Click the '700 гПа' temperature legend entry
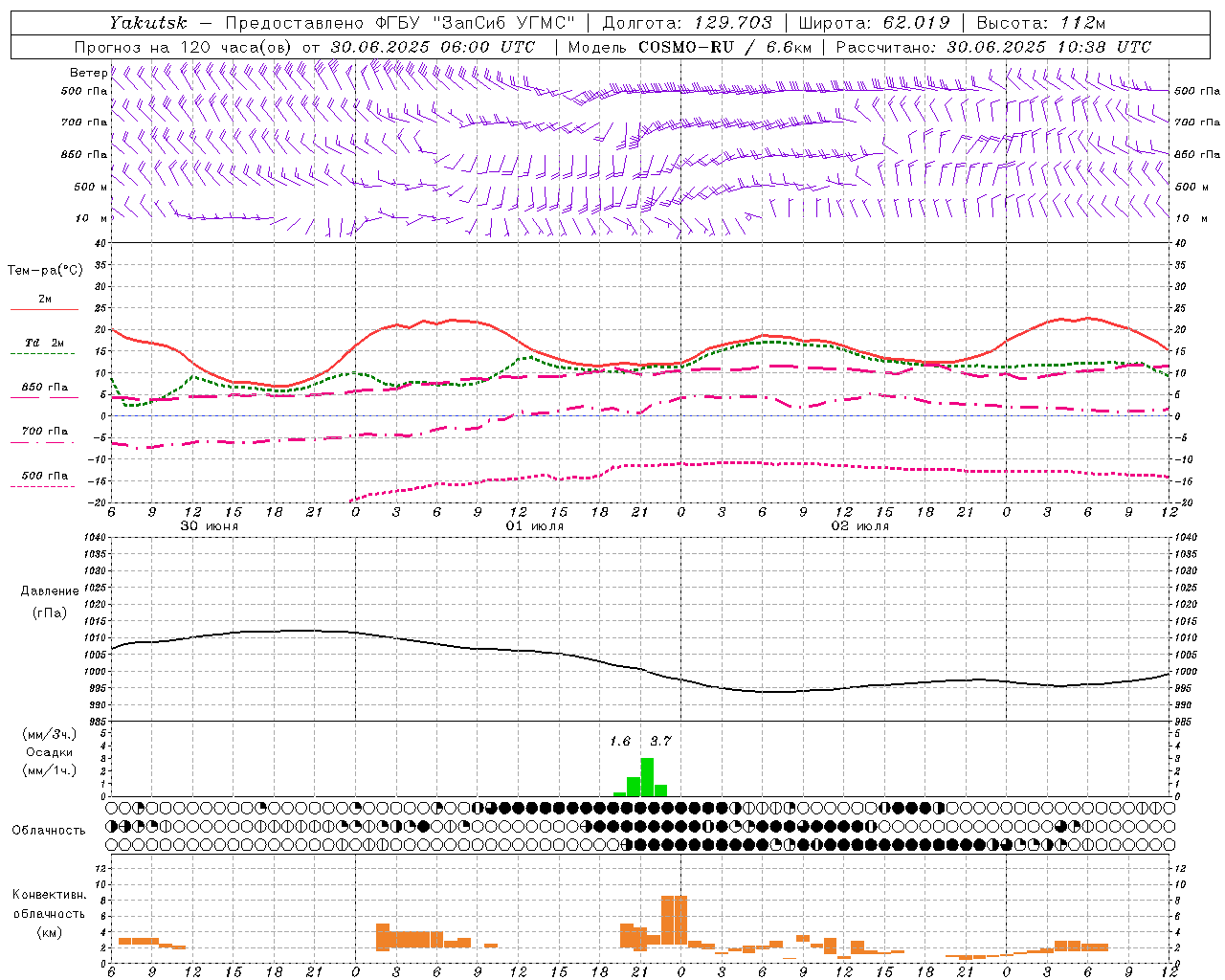1225x980 pixels. pos(45,431)
